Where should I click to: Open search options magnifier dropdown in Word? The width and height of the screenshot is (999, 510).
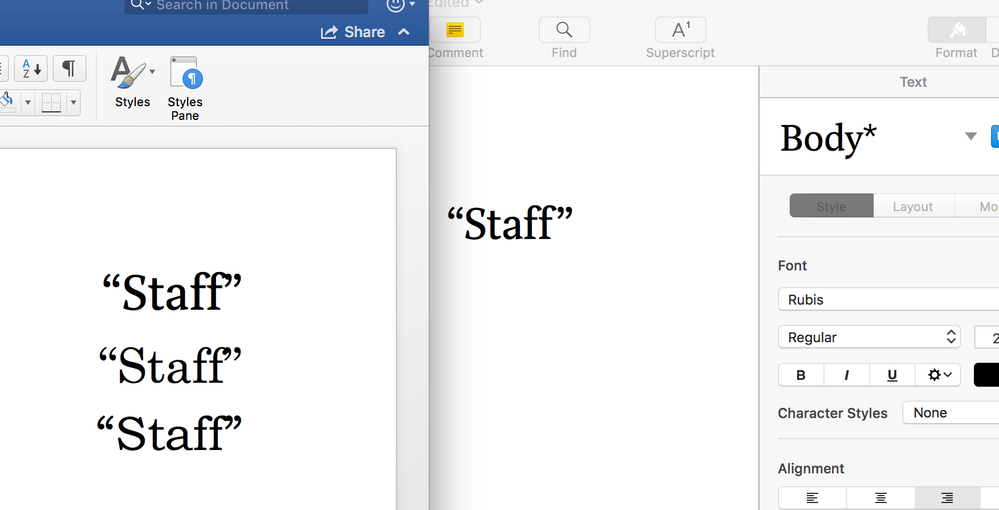point(141,5)
